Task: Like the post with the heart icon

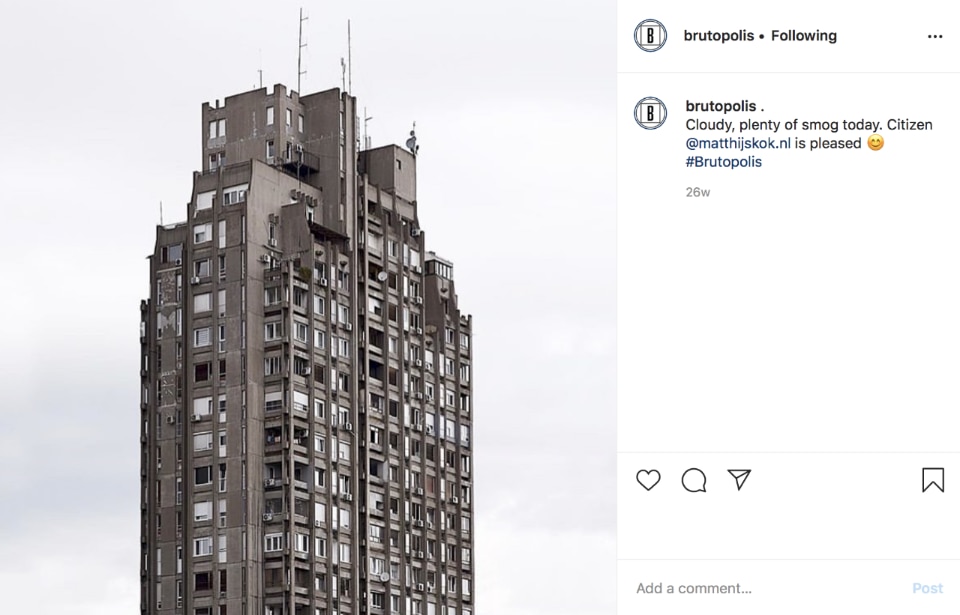Action: (648, 480)
